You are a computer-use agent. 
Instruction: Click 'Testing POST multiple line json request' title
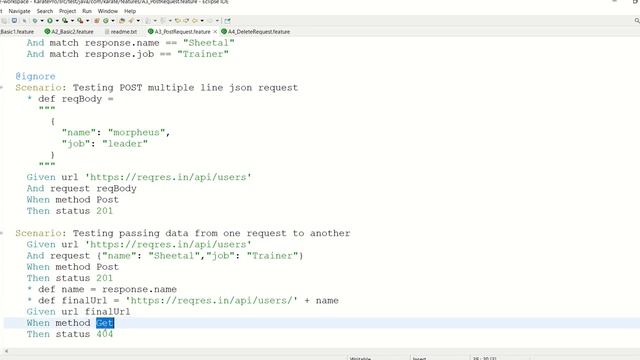pos(185,87)
